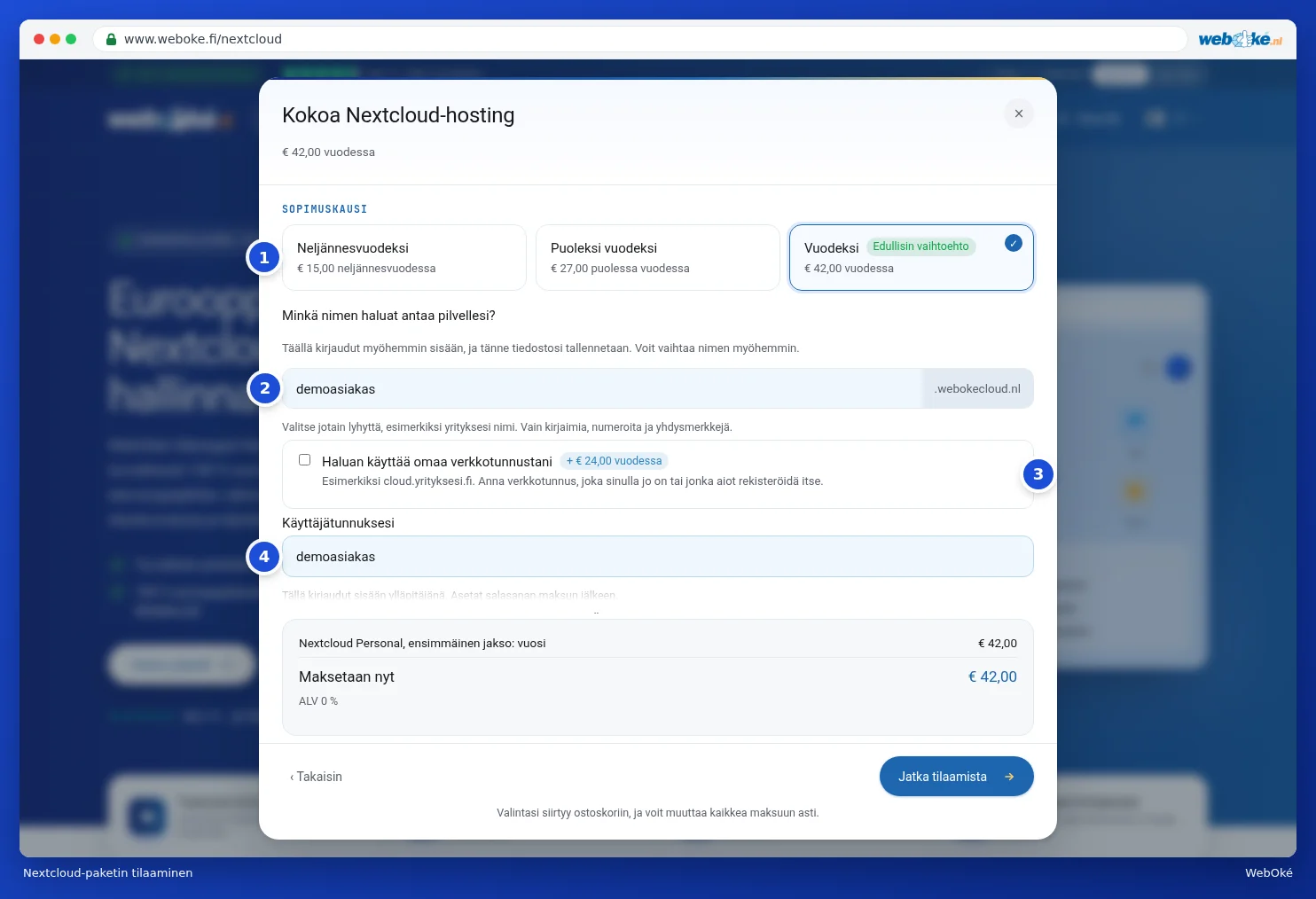This screenshot has width=1316, height=899.
Task: Click the WebOké logo in the browser bar
Action: pyautogui.click(x=1240, y=39)
